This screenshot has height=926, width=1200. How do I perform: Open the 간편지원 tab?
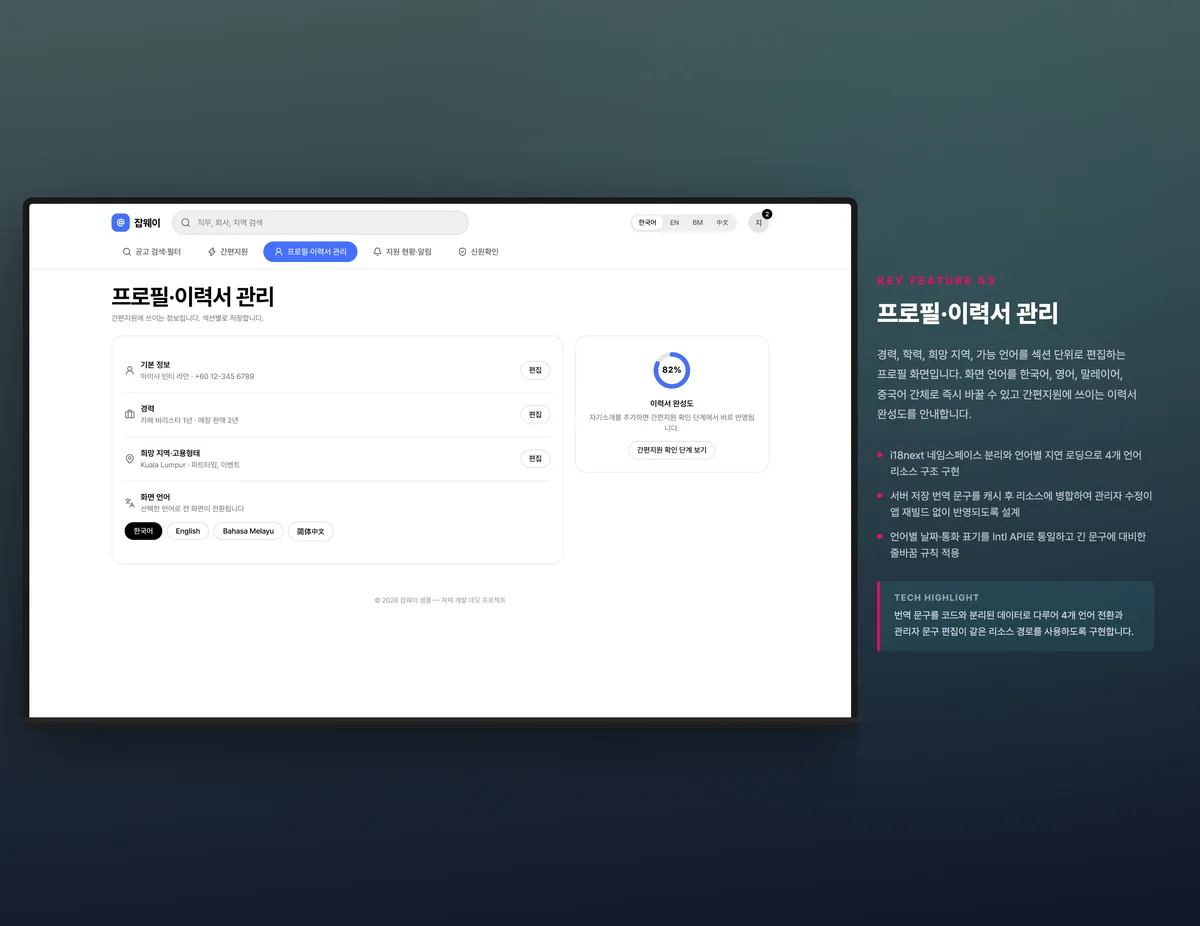coord(227,252)
